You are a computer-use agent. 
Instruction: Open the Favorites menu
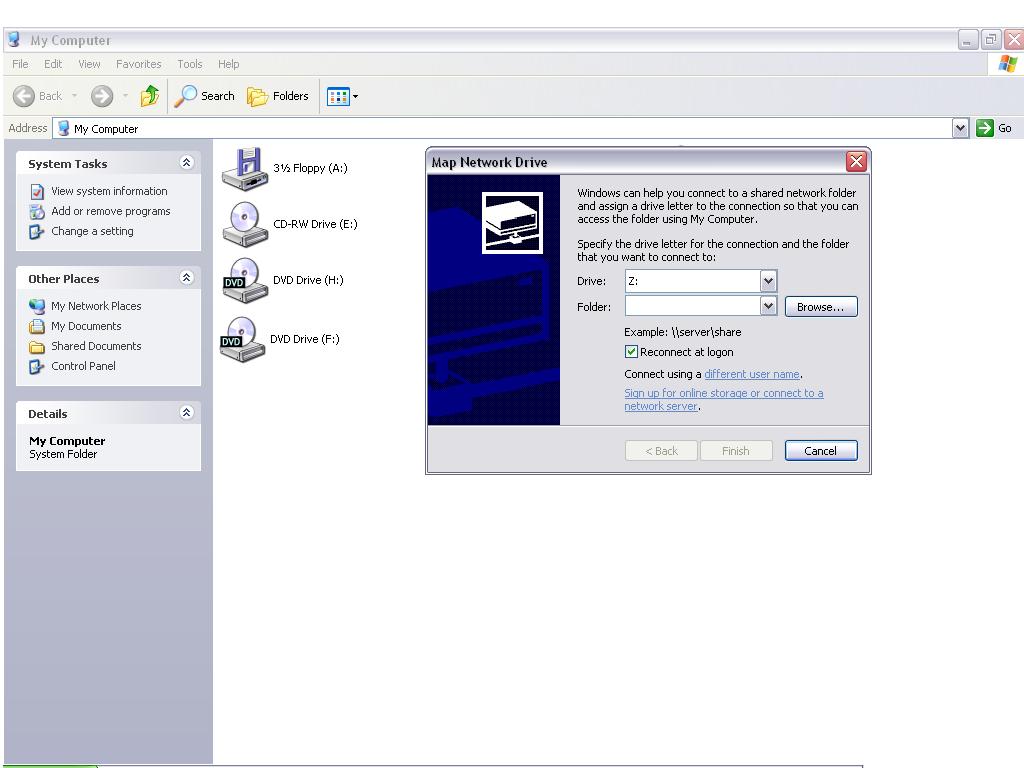pyautogui.click(x=138, y=64)
